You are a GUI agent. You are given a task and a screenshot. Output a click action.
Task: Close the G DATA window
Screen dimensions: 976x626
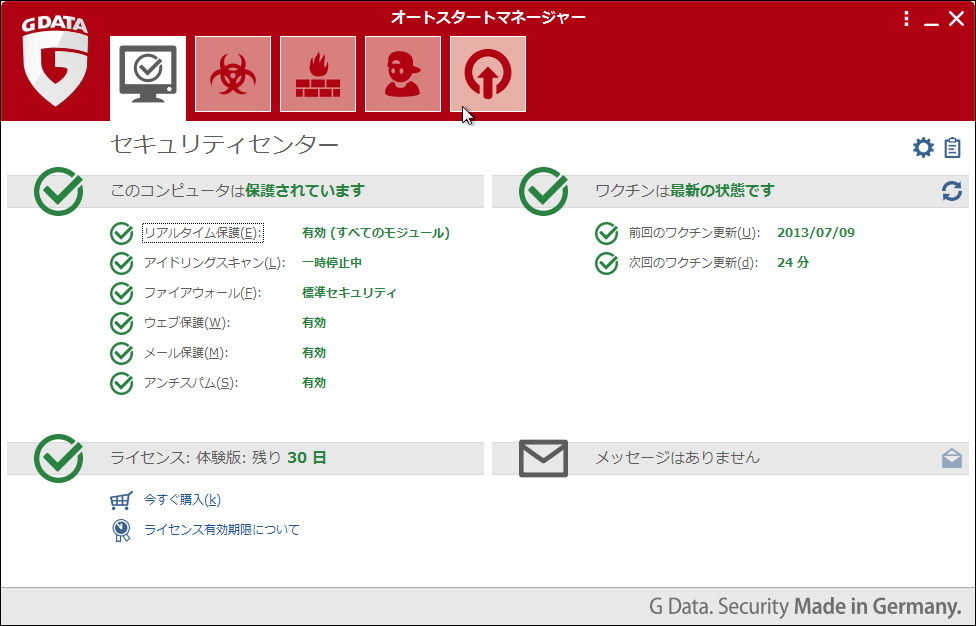pos(957,19)
